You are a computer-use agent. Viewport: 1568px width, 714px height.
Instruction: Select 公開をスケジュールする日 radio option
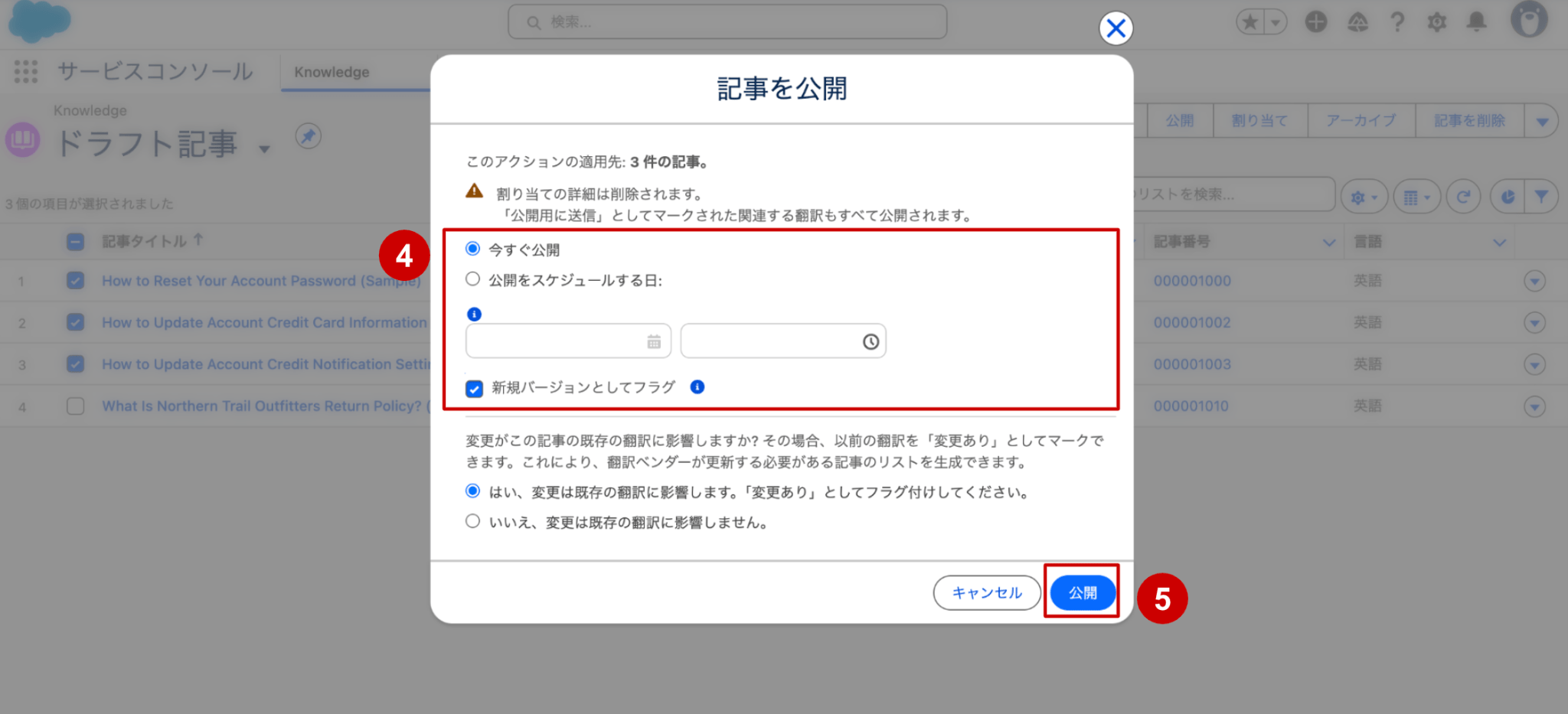tap(472, 279)
